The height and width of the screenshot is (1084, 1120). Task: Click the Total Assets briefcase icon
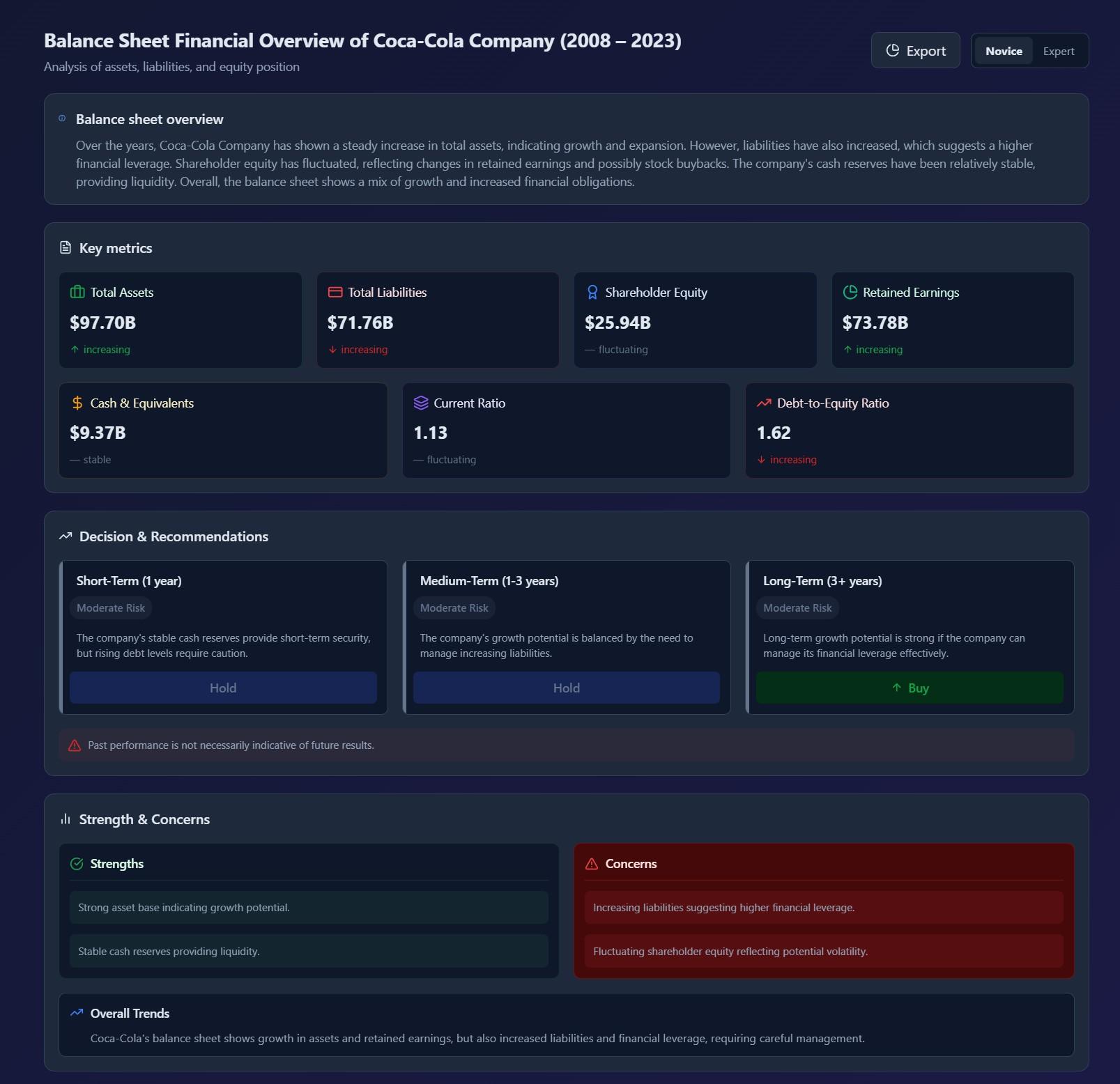click(x=77, y=292)
